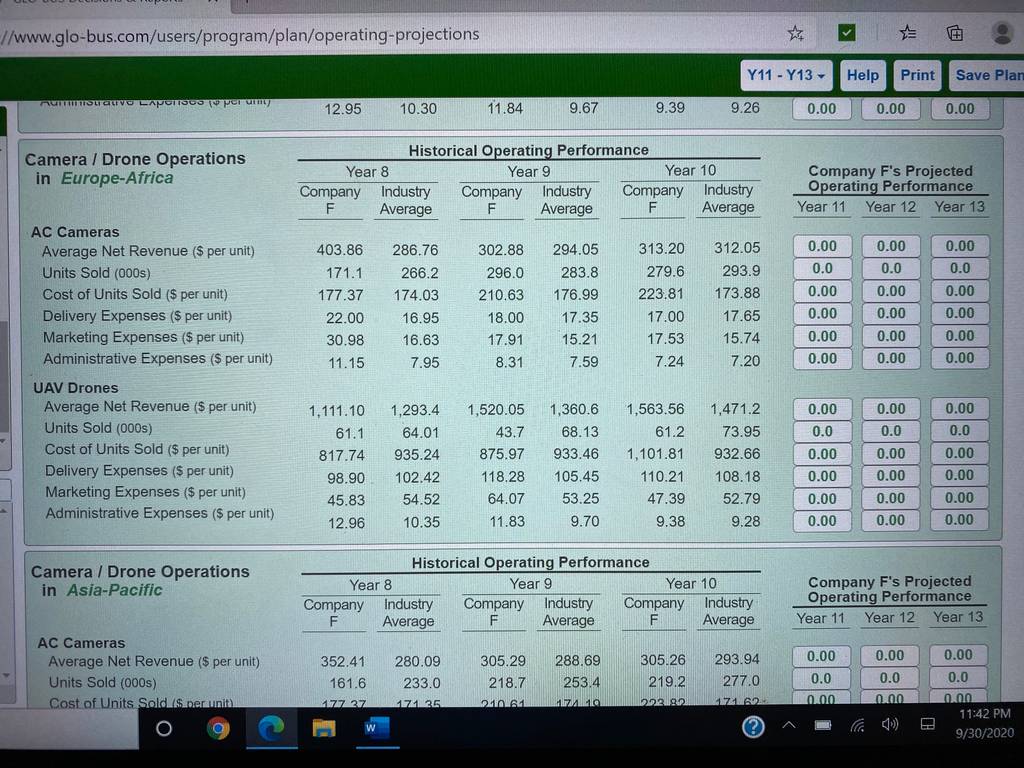Click the Save Plan button
Viewport: 1024px width, 768px height.
coord(988,75)
